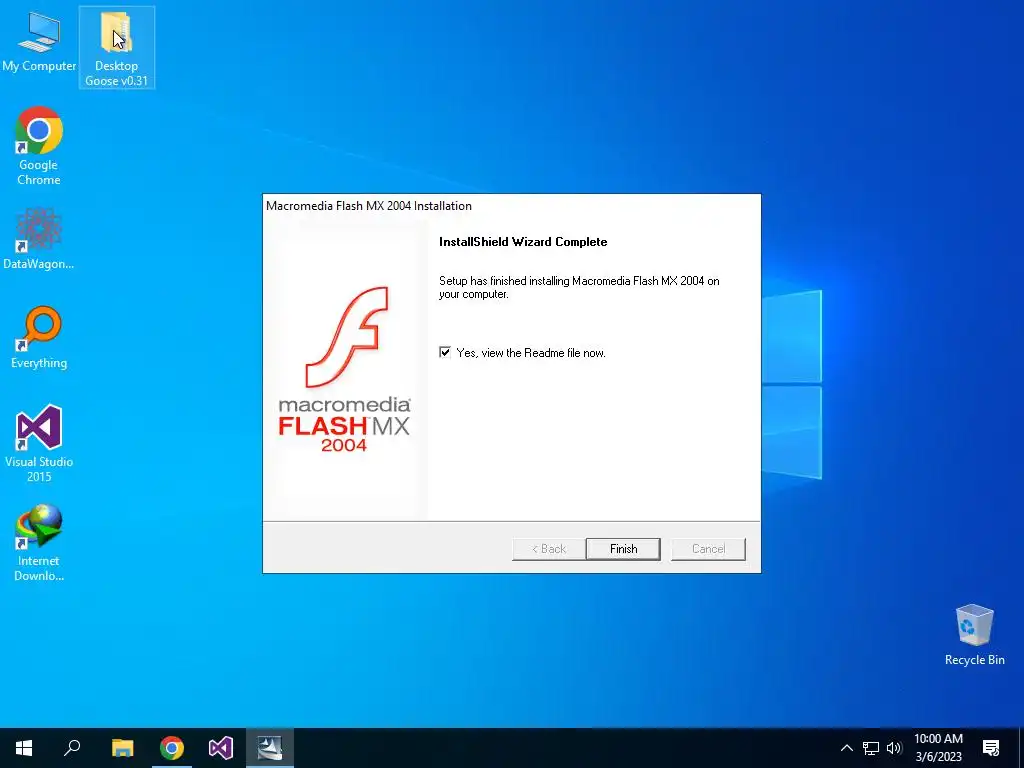Open taskbar search magnifier

click(72, 748)
